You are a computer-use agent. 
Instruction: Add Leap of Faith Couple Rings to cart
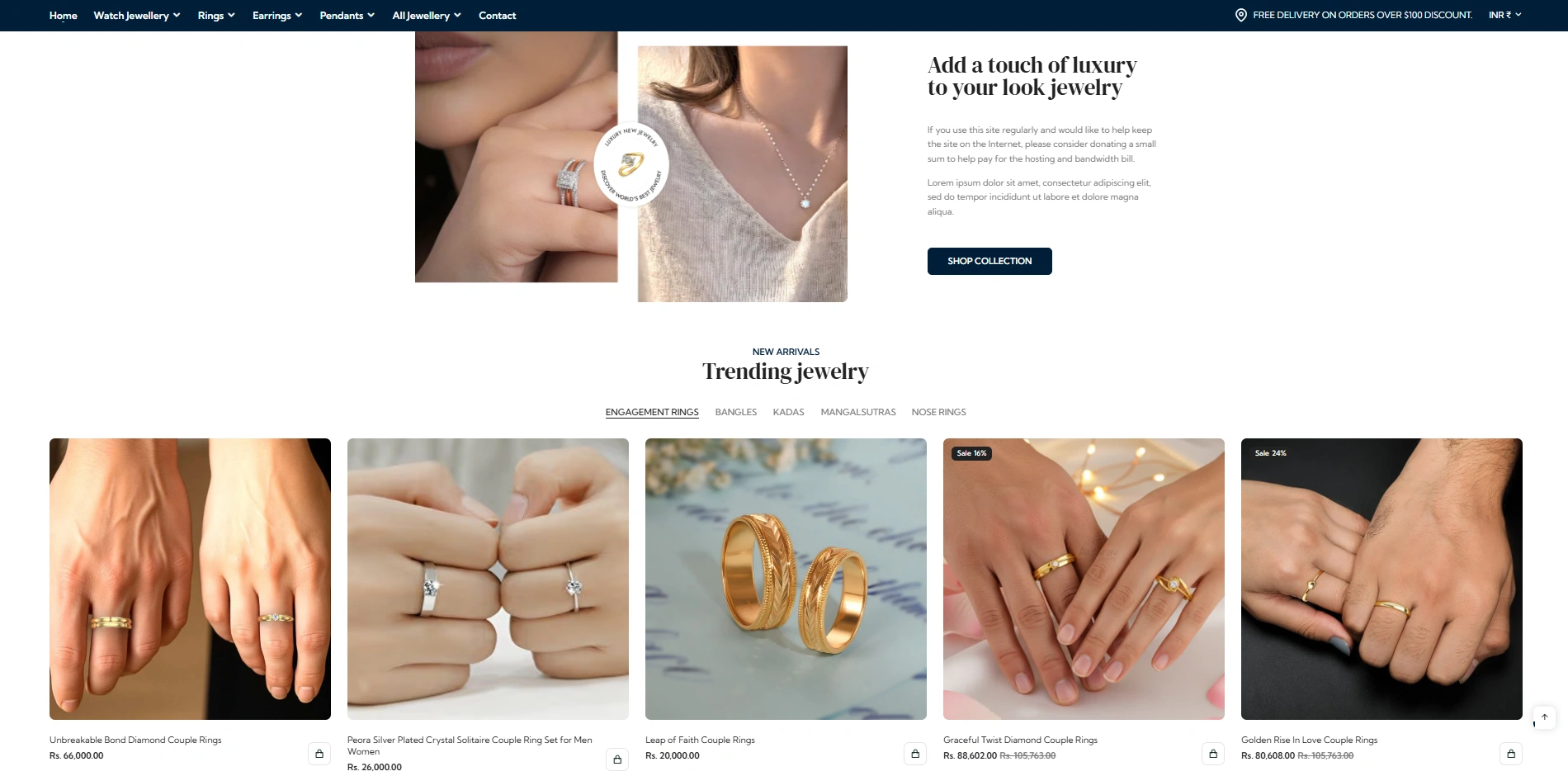tap(915, 754)
